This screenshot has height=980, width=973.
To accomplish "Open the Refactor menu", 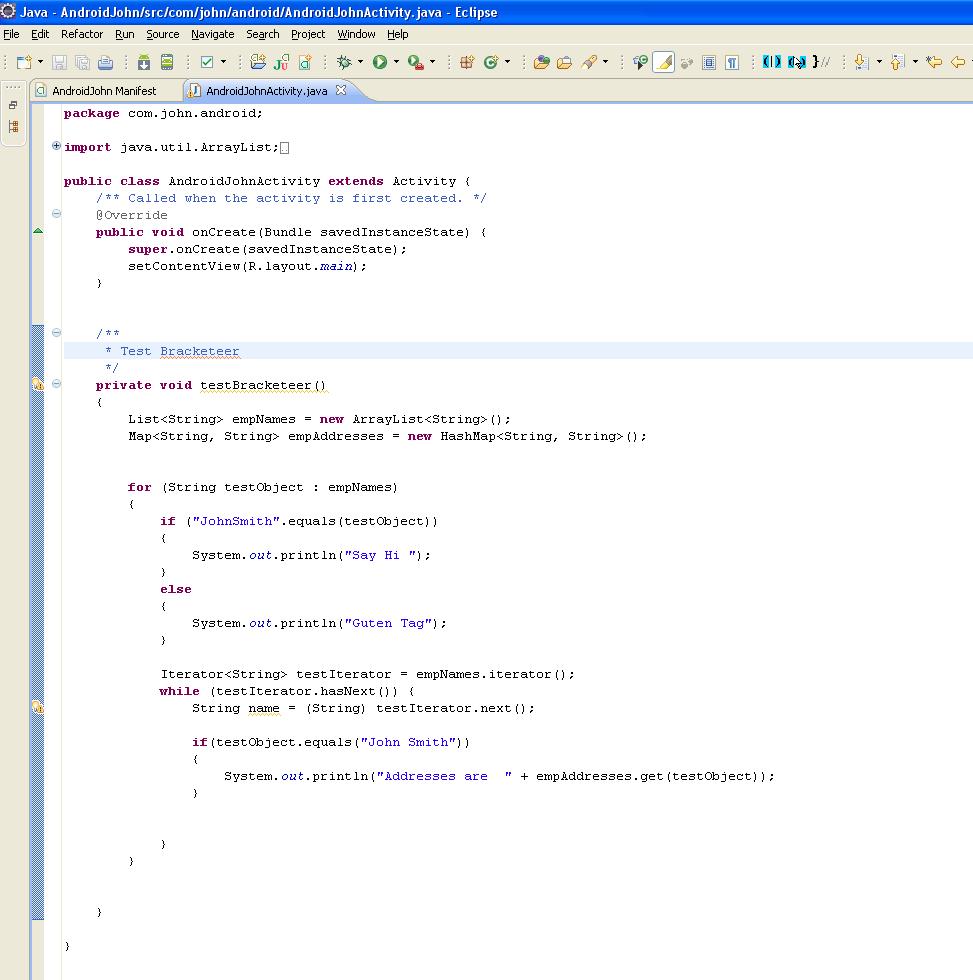I will [81, 34].
